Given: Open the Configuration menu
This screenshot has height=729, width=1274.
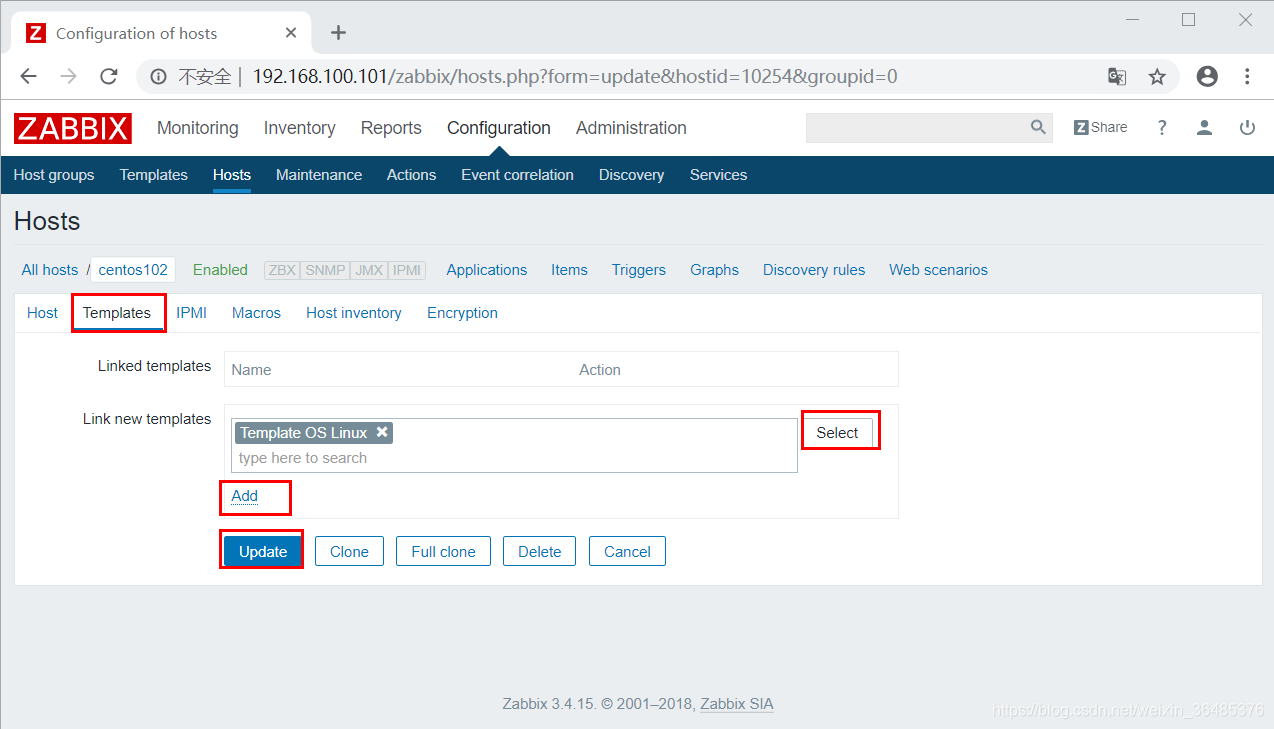Looking at the screenshot, I should [499, 128].
